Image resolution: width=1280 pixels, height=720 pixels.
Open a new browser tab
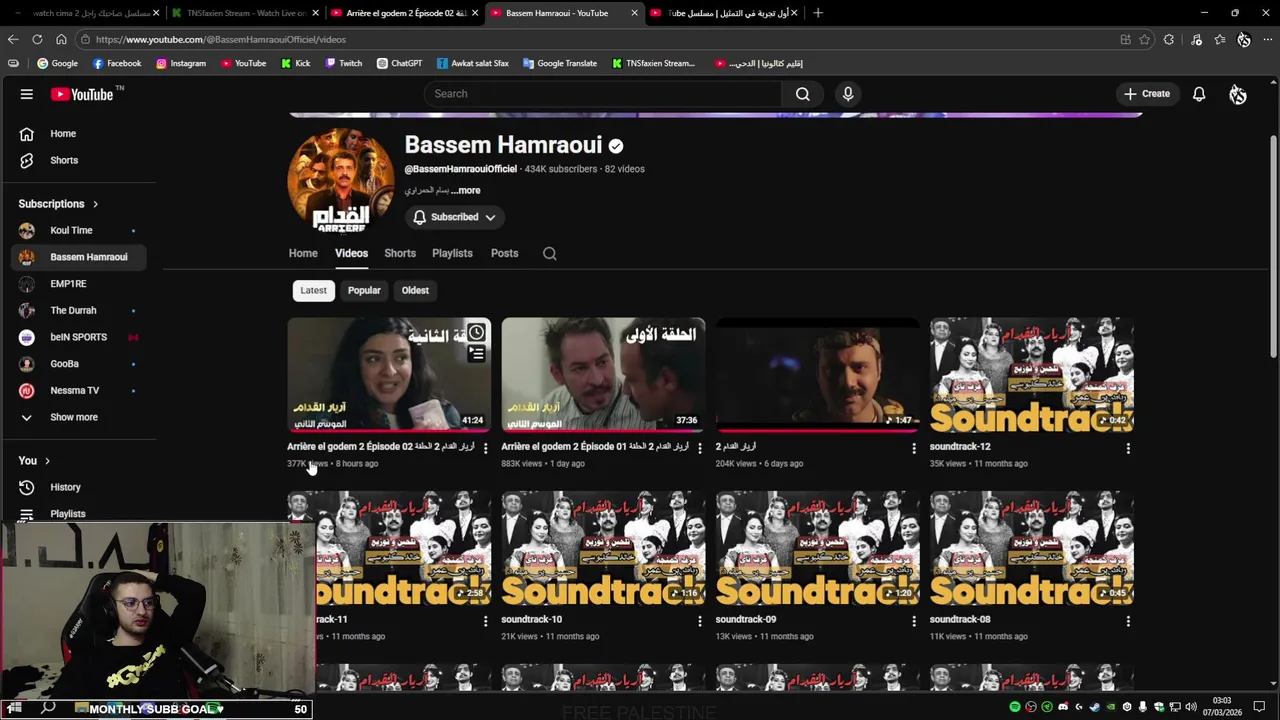point(818,13)
